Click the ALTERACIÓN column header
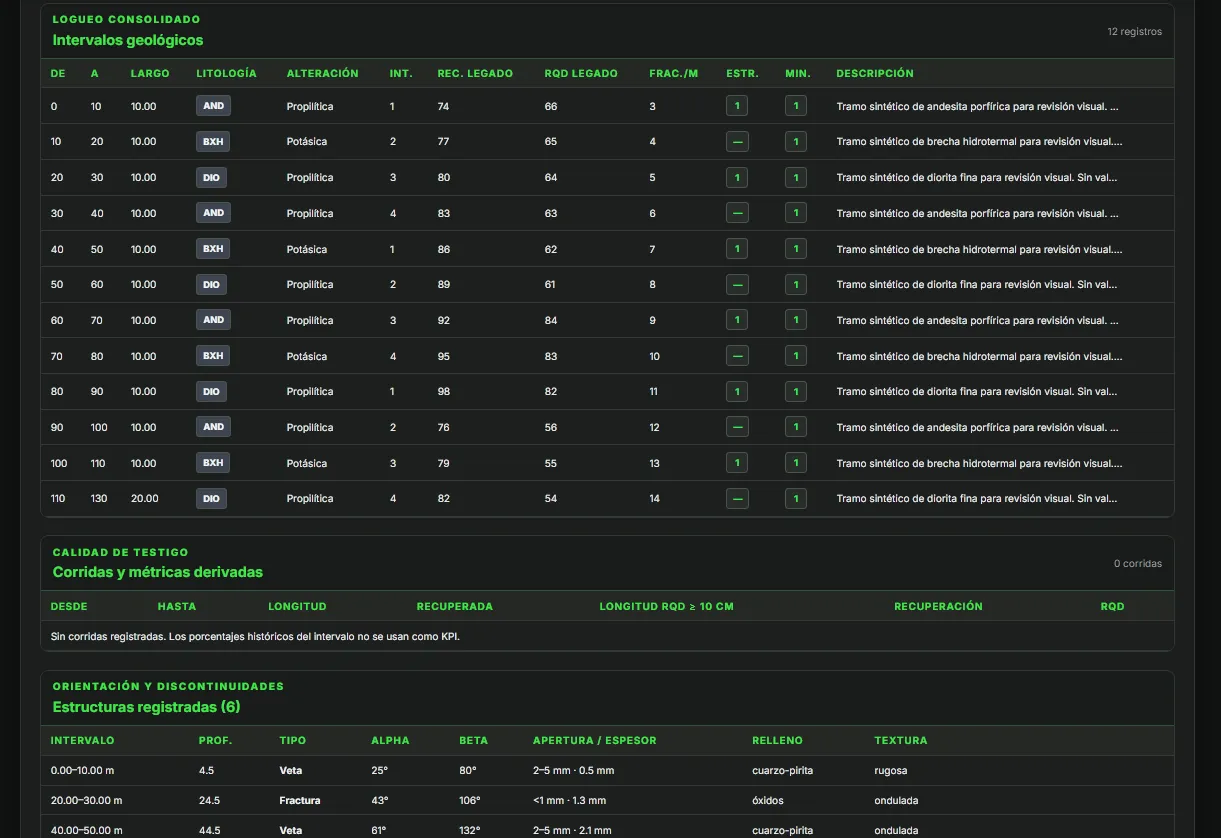Screen dimensions: 1221x838 (322, 74)
